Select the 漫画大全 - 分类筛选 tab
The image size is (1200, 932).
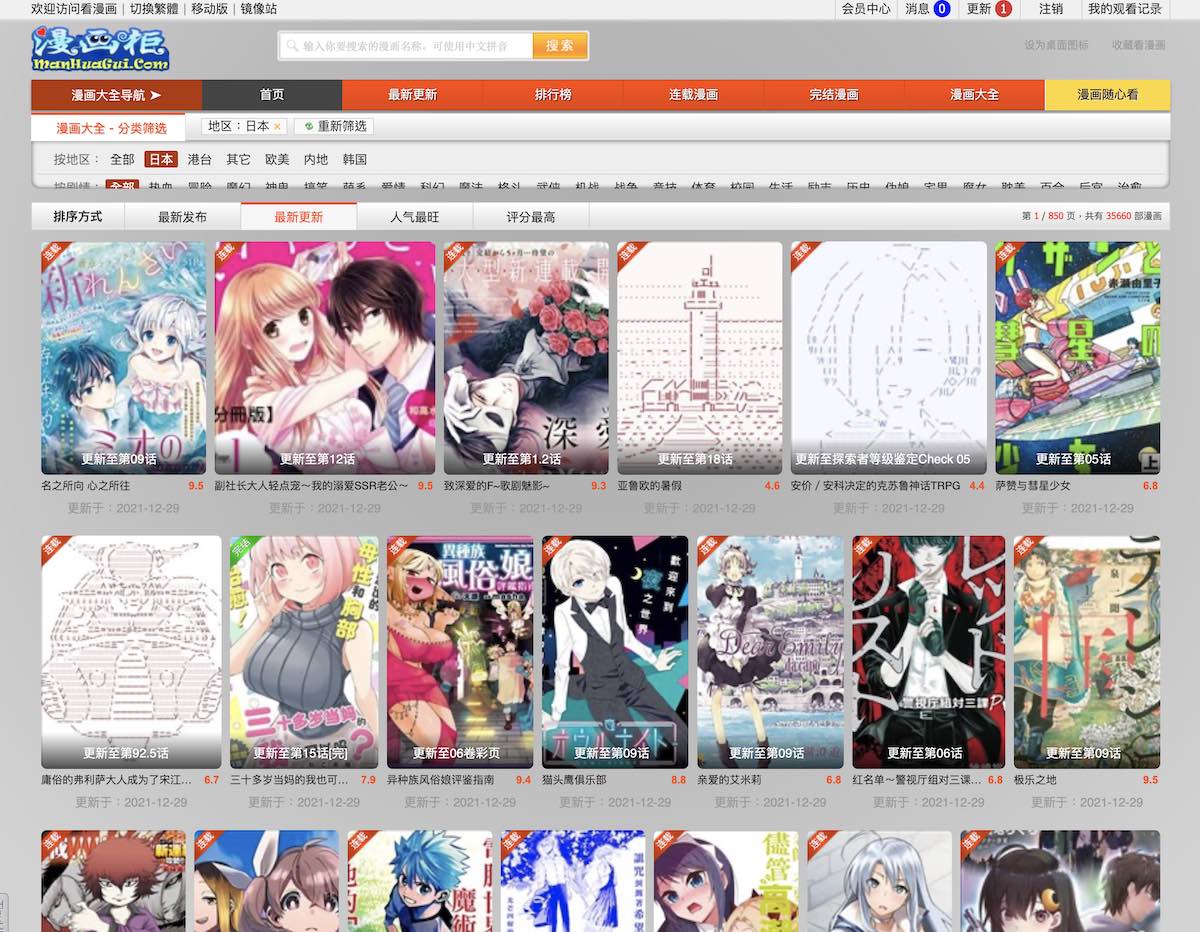pos(108,128)
